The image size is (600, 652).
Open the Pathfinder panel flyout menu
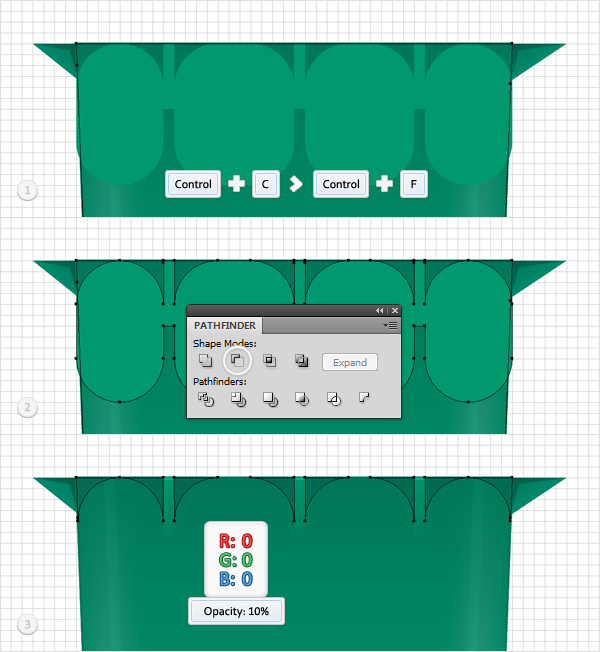390,326
